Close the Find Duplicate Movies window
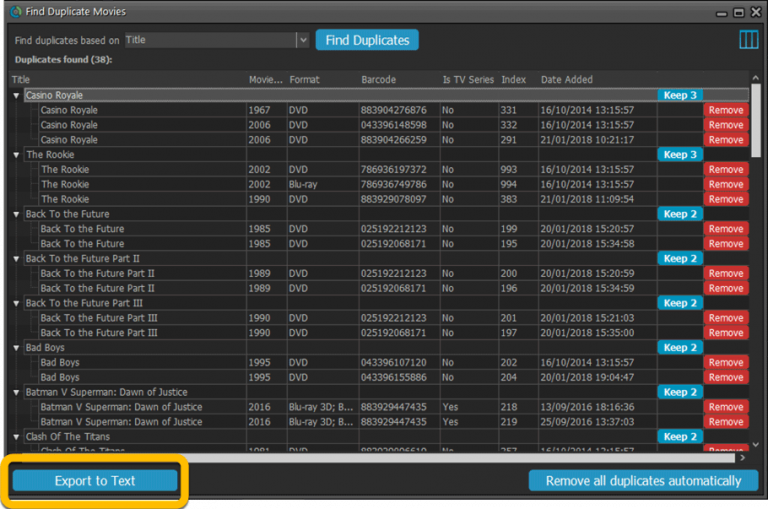The width and height of the screenshot is (768, 509). point(756,12)
